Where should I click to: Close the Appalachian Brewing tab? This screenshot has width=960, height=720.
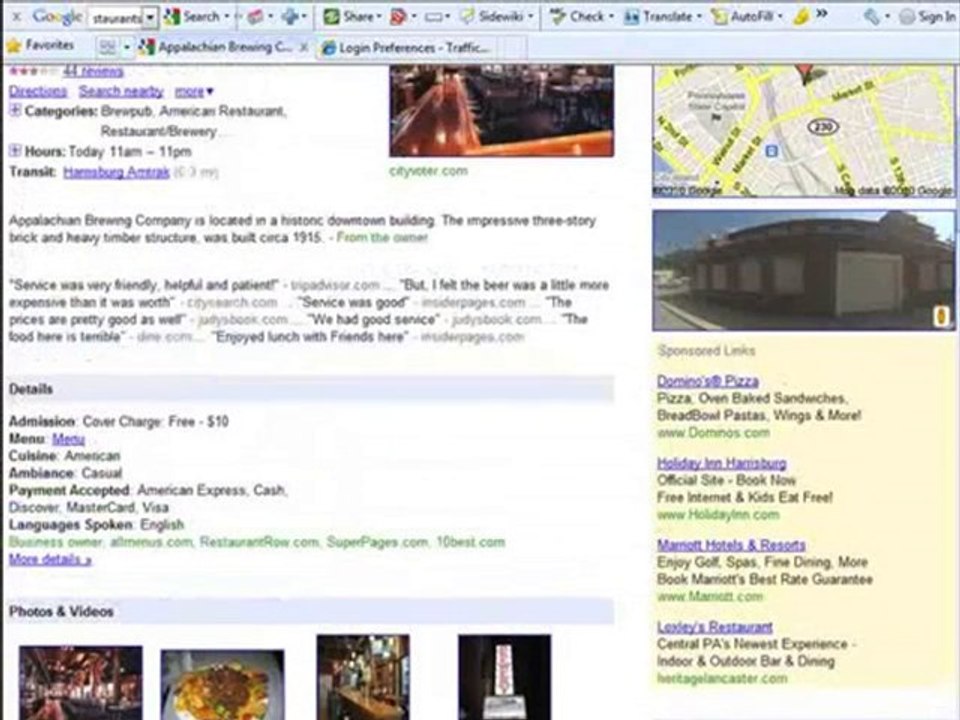tap(303, 47)
